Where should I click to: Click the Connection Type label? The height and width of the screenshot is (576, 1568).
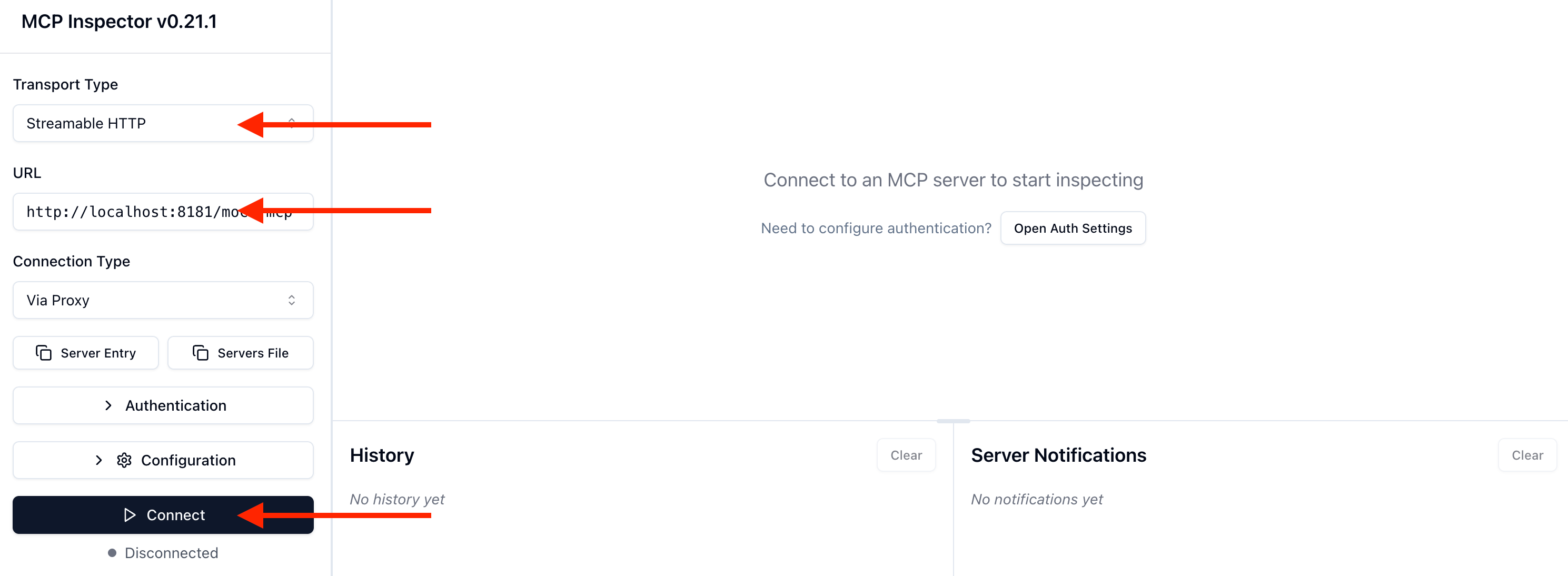point(71,261)
